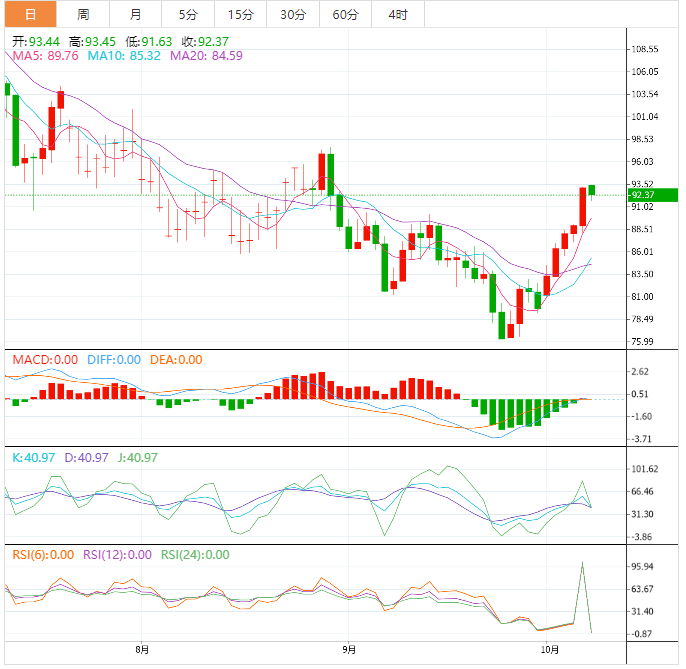686x669 pixels.
Task: Click the 10月 marker on time axis
Action: 551,649
